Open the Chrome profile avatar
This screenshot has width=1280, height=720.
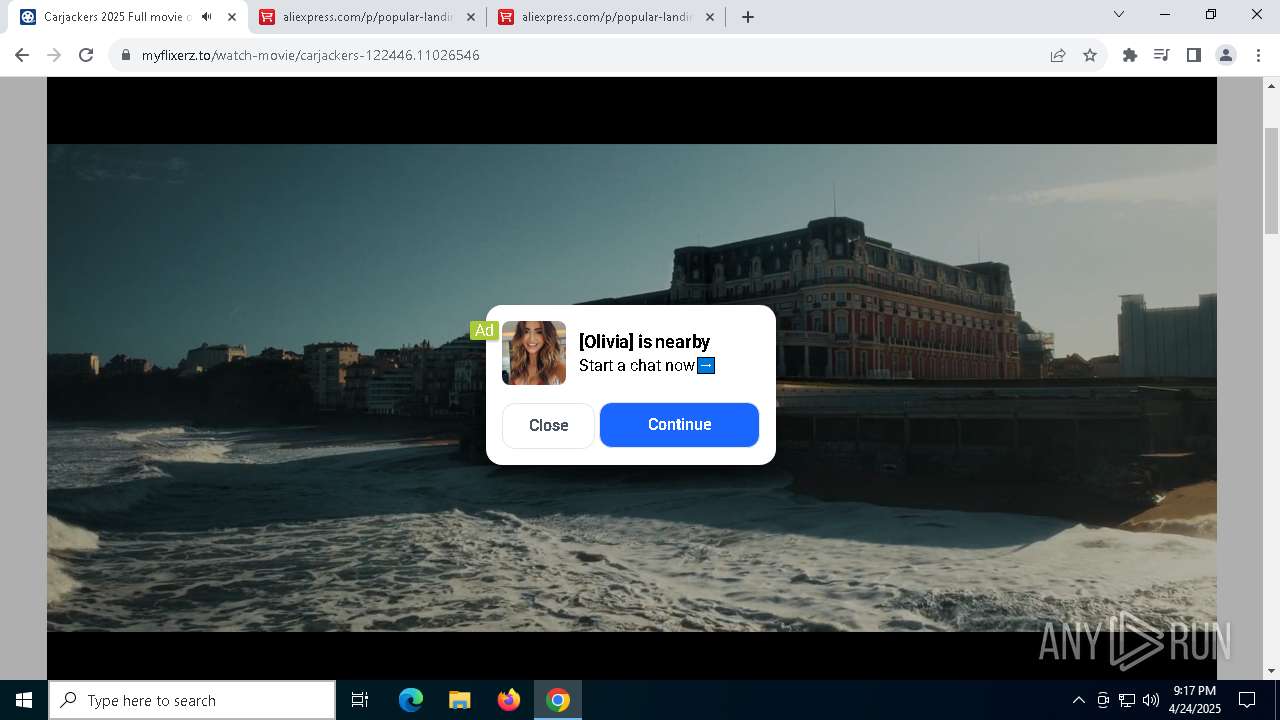click(x=1226, y=55)
